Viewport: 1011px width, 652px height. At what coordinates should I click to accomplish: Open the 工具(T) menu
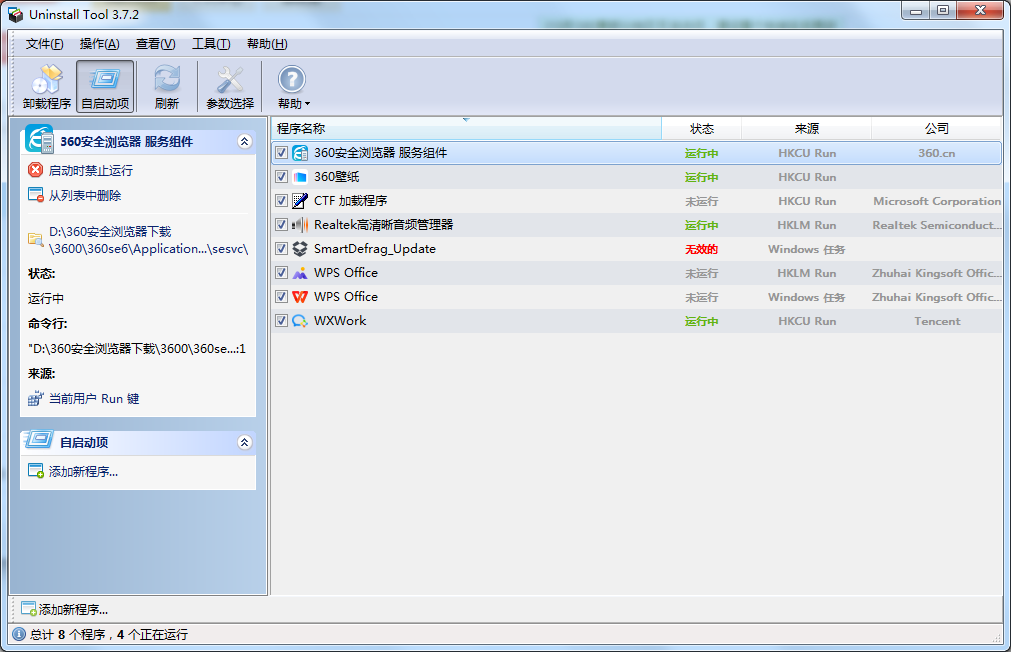(211, 44)
